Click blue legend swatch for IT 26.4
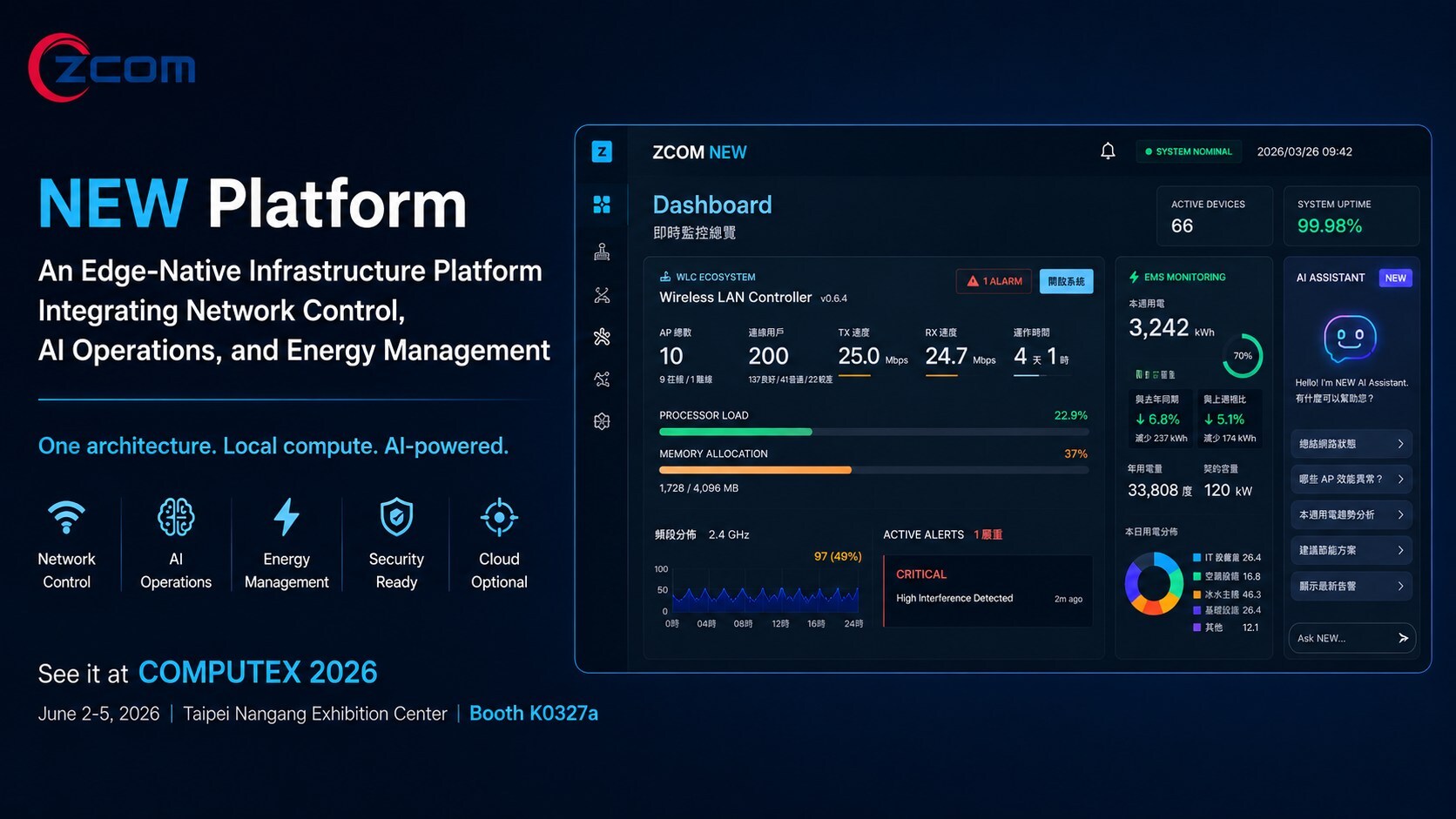The width and height of the screenshot is (1456, 819). click(x=1197, y=557)
